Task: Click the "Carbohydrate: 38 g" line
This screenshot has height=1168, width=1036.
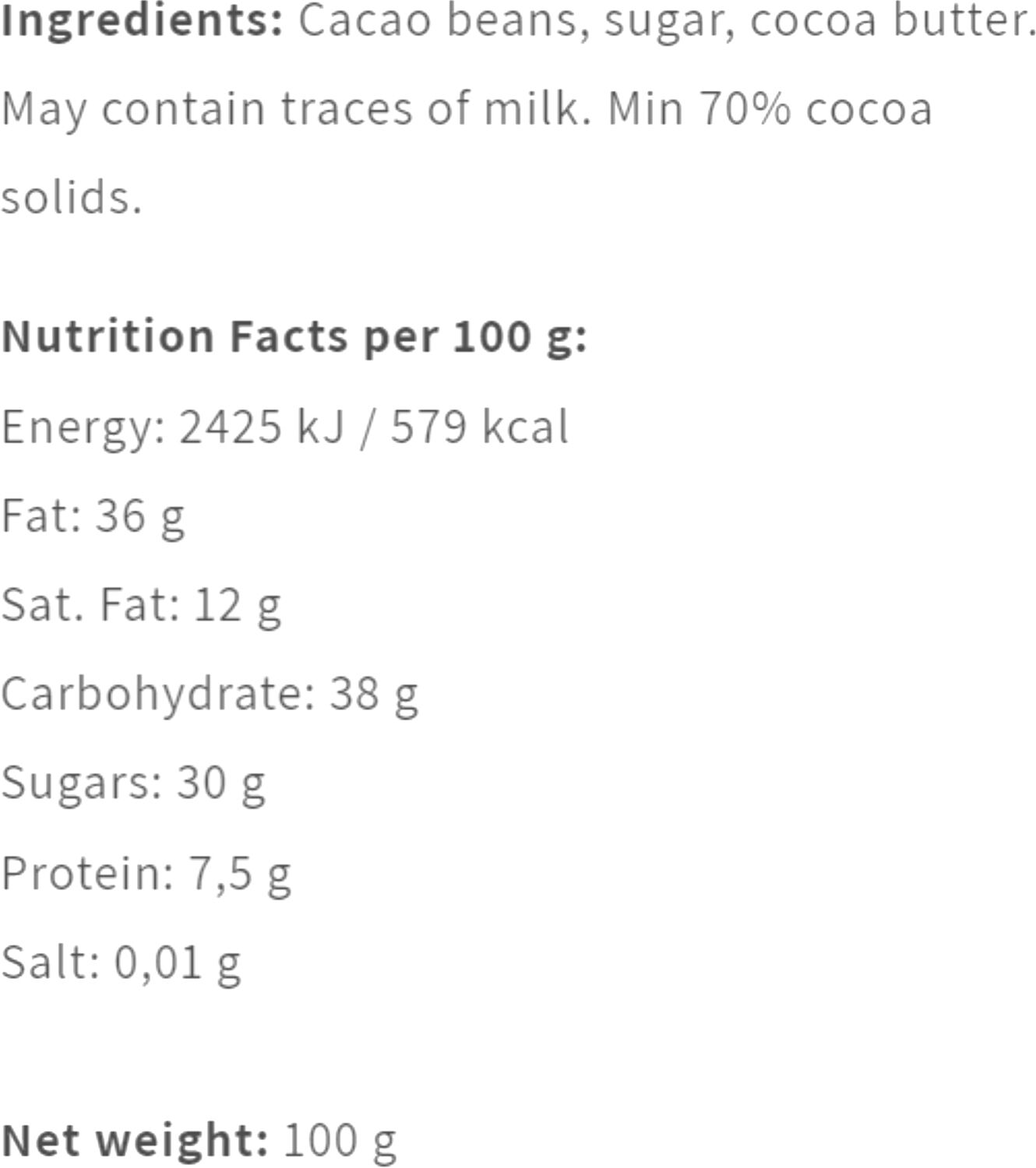Action: pos(210,694)
